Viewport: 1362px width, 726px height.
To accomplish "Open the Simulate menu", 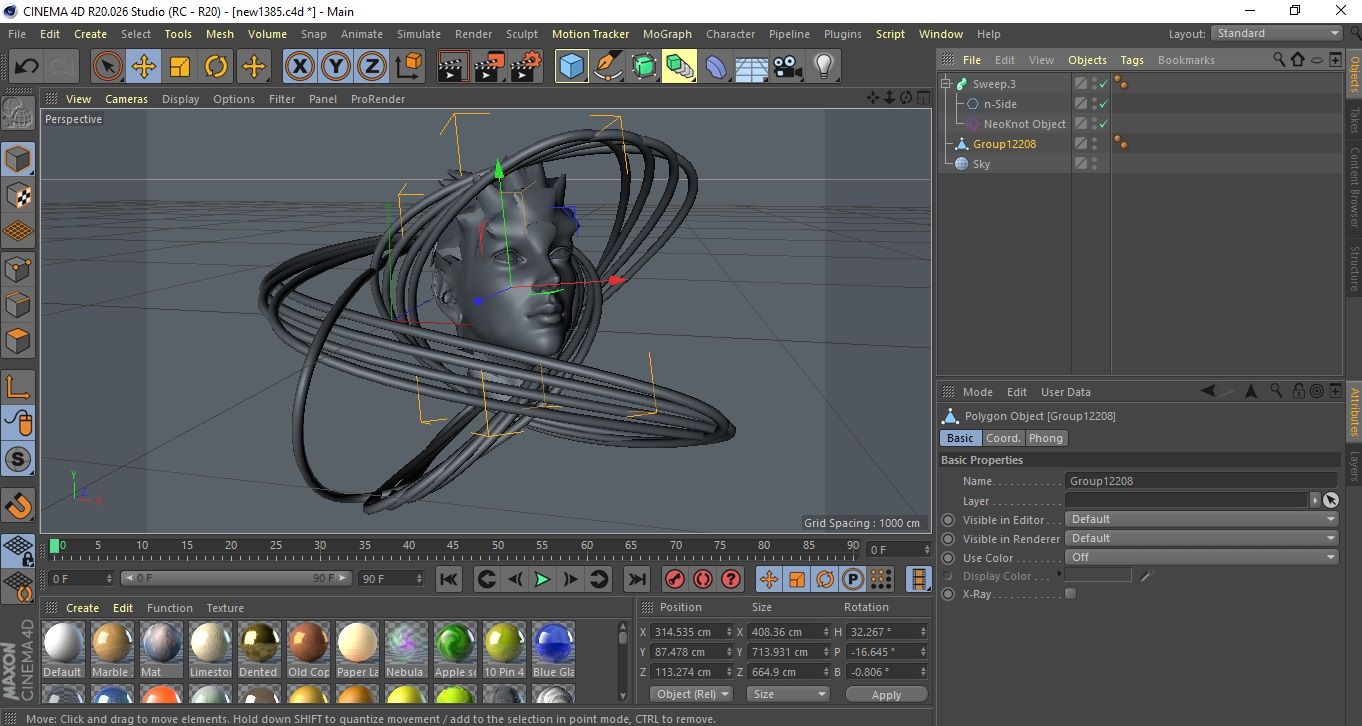I will coord(418,34).
